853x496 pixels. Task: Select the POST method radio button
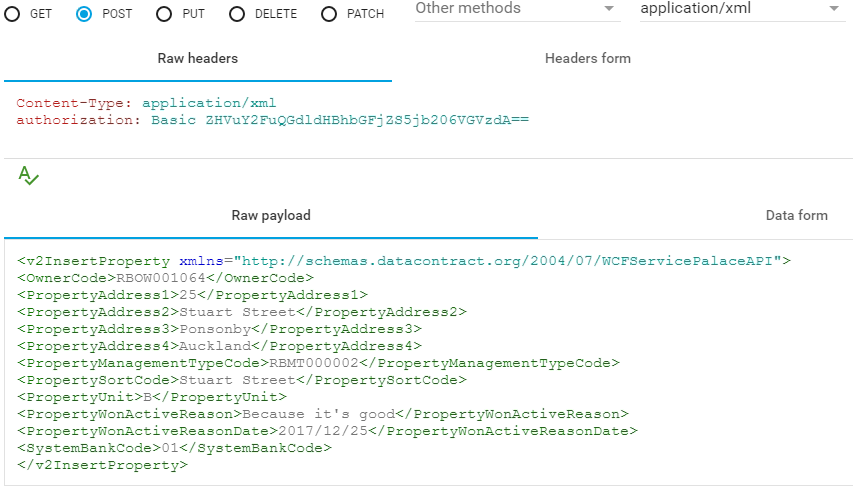click(84, 14)
